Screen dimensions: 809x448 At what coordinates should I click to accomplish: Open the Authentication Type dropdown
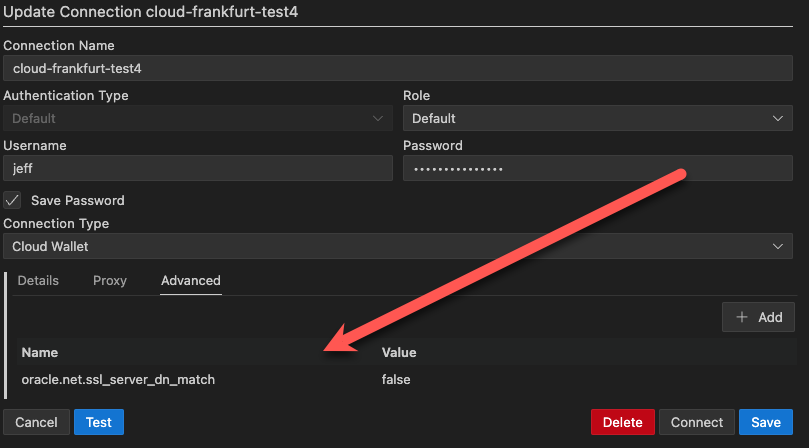pos(198,118)
